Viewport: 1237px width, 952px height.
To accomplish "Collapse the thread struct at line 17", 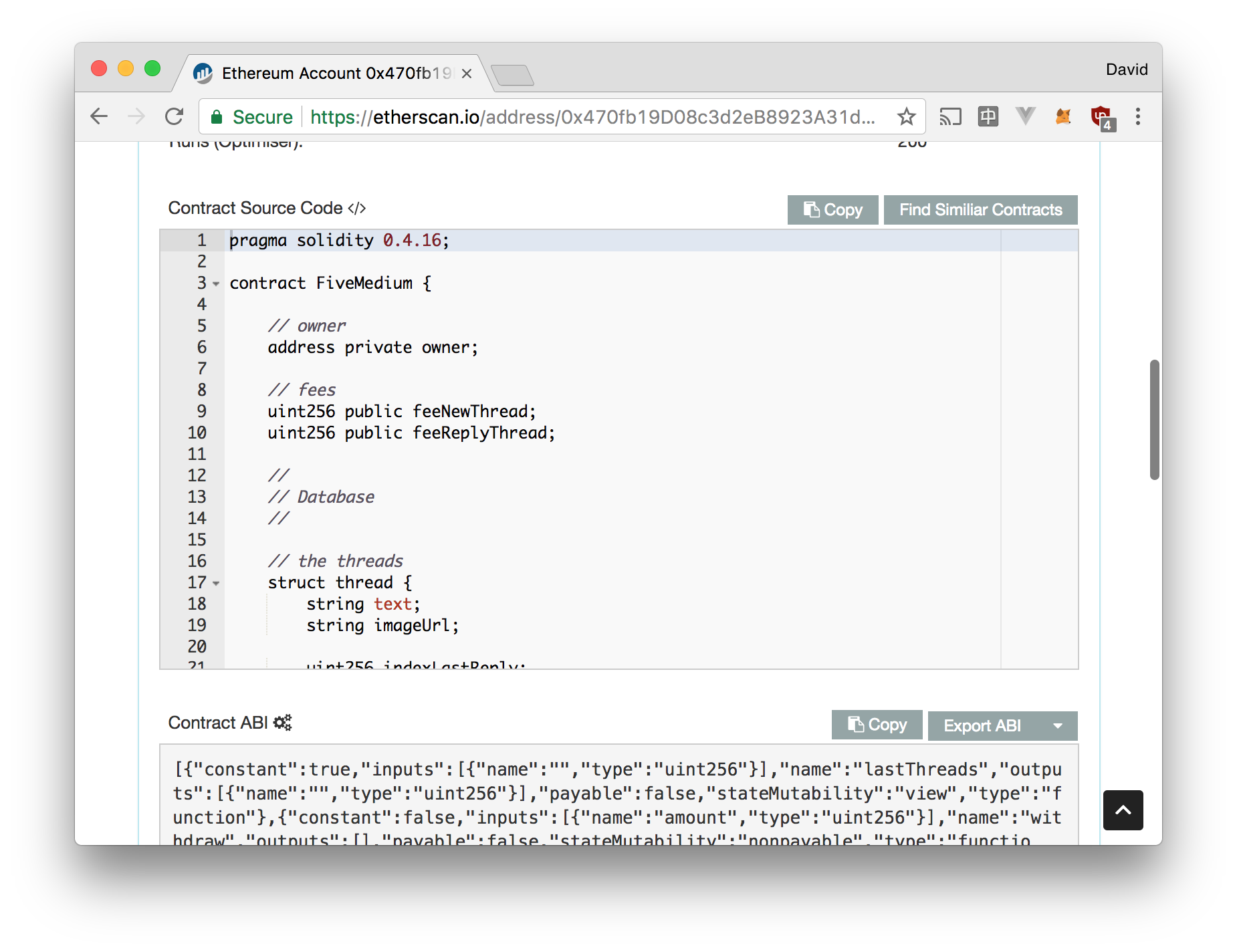I will click(215, 584).
